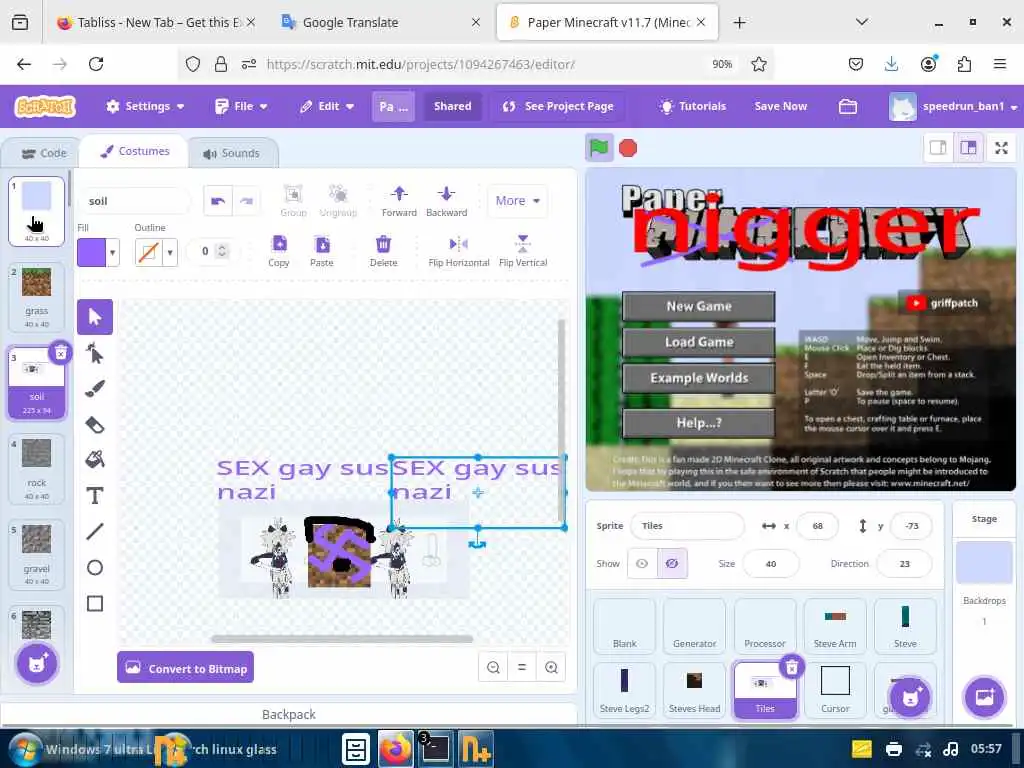Open speedrun_ban1 account menu
This screenshot has width=1024, height=768.
[953, 106]
